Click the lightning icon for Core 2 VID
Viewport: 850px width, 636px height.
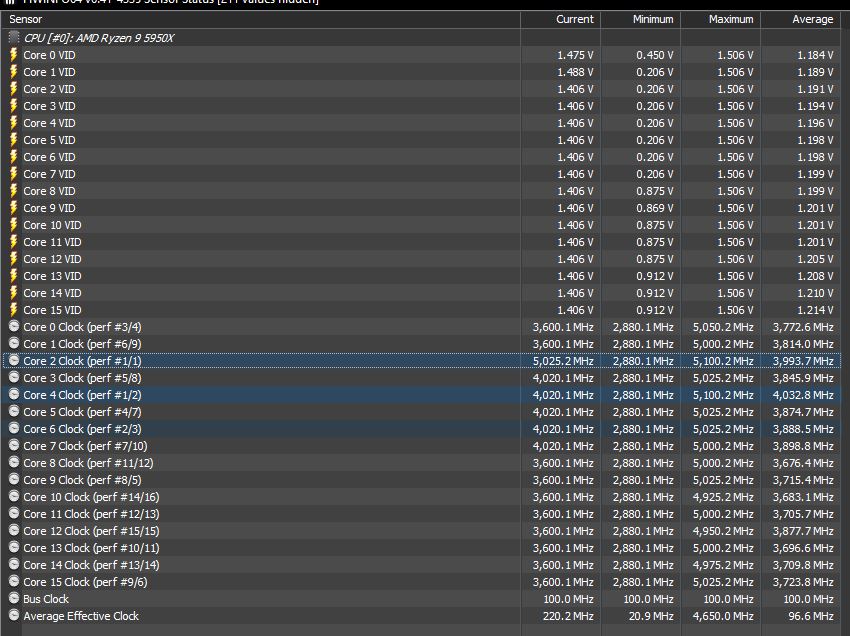[14, 88]
